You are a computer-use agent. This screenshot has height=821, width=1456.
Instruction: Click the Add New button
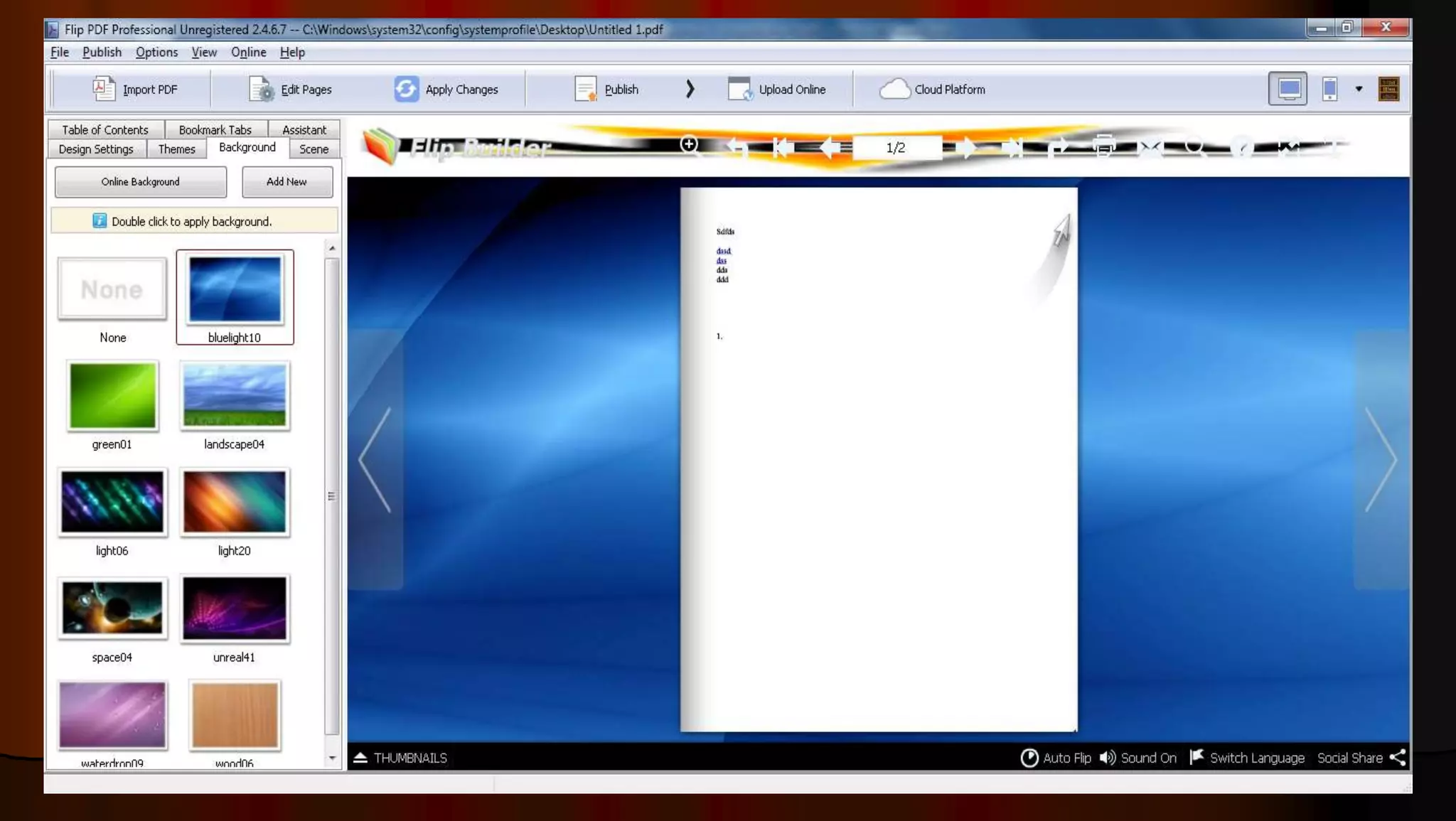[287, 182]
